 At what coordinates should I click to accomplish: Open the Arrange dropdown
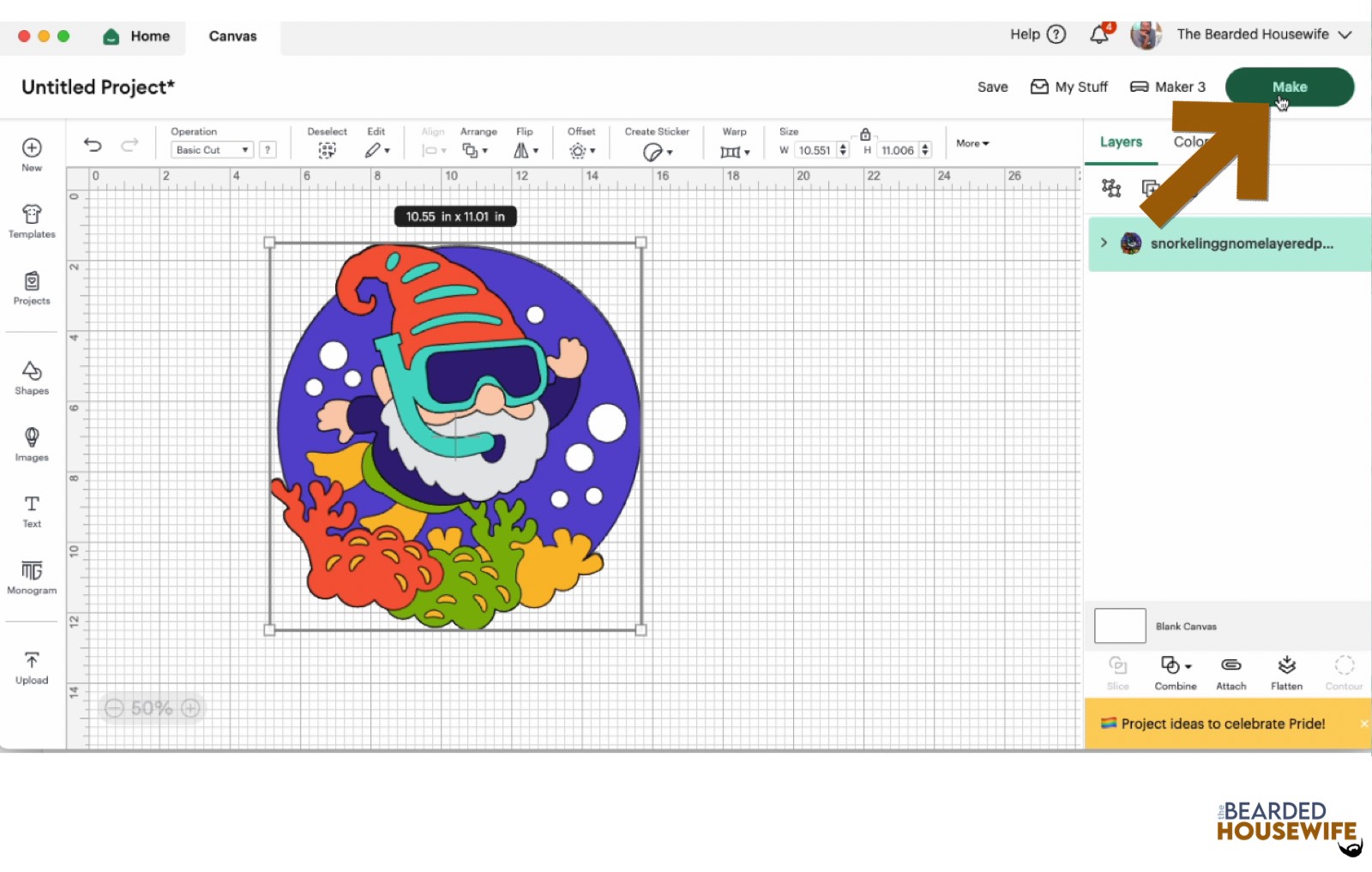pyautogui.click(x=475, y=150)
